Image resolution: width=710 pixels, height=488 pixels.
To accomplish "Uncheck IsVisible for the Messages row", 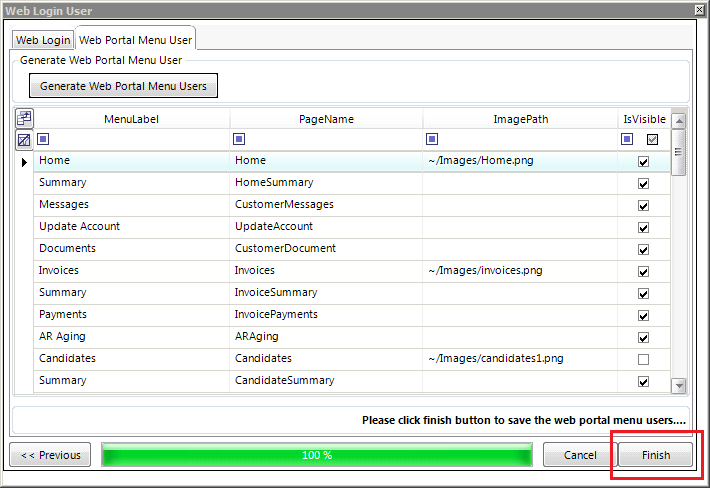I will [x=643, y=206].
